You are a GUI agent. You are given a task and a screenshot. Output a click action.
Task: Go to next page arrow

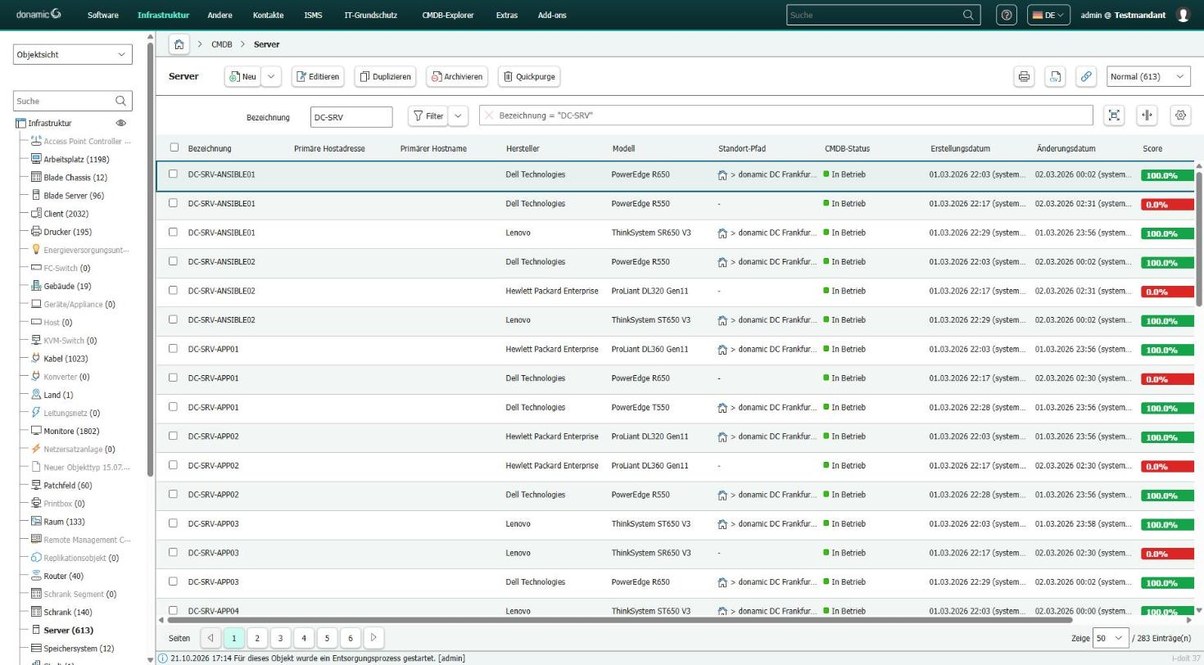coord(373,638)
